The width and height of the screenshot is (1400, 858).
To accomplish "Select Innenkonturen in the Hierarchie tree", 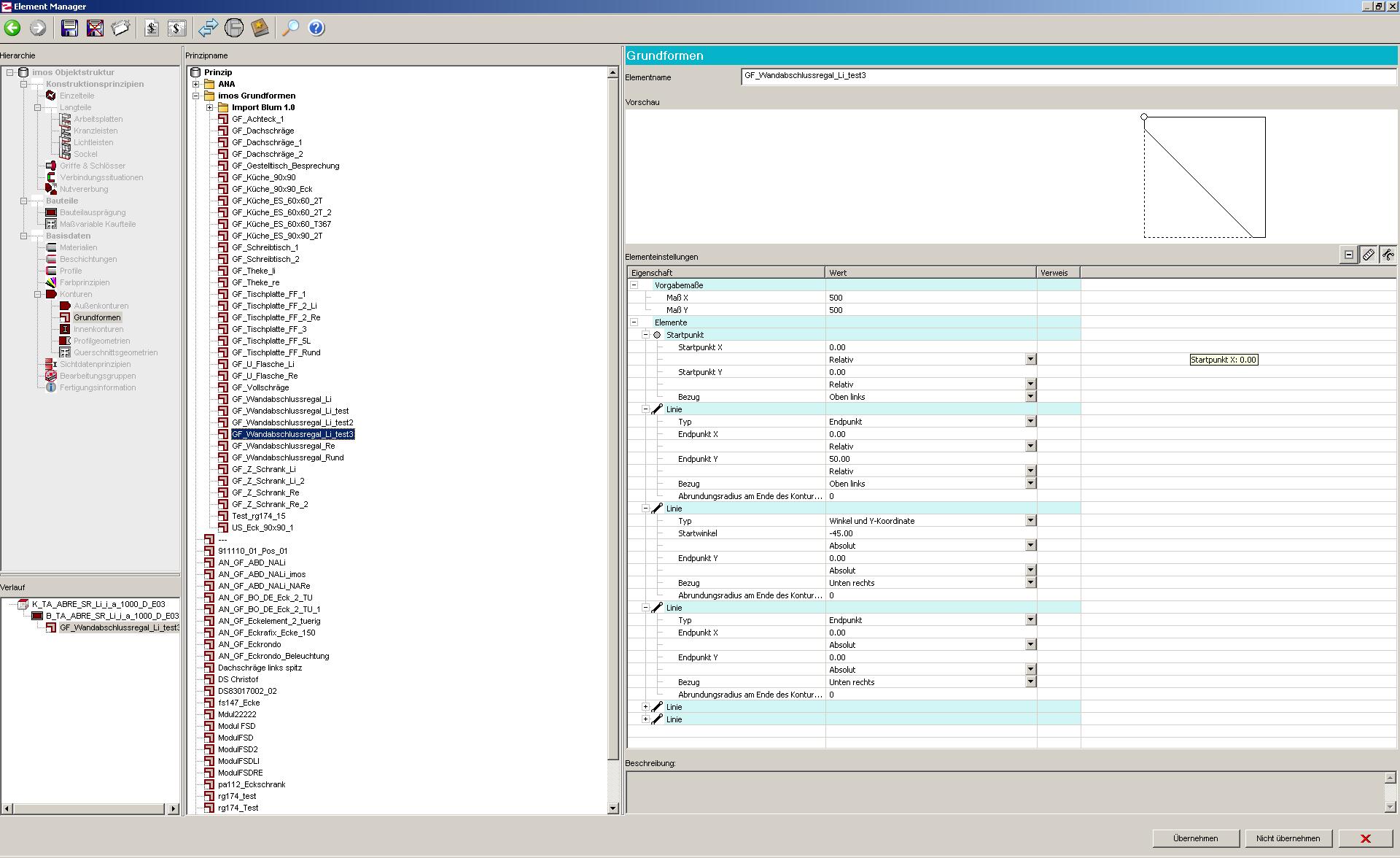I will pyautogui.click(x=98, y=329).
